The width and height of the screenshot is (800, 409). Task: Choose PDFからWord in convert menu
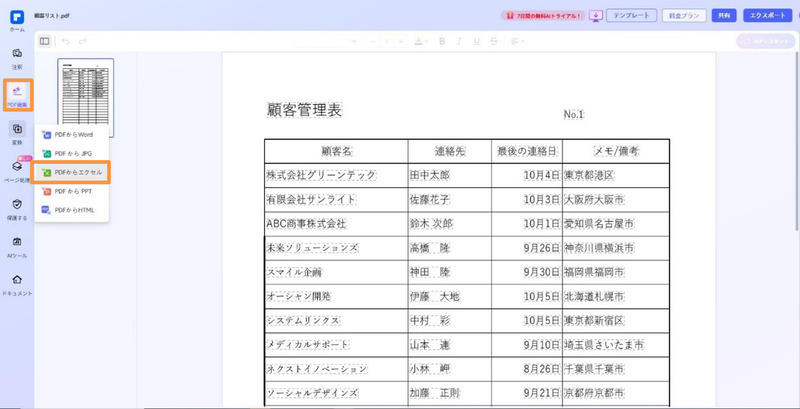[x=71, y=135]
